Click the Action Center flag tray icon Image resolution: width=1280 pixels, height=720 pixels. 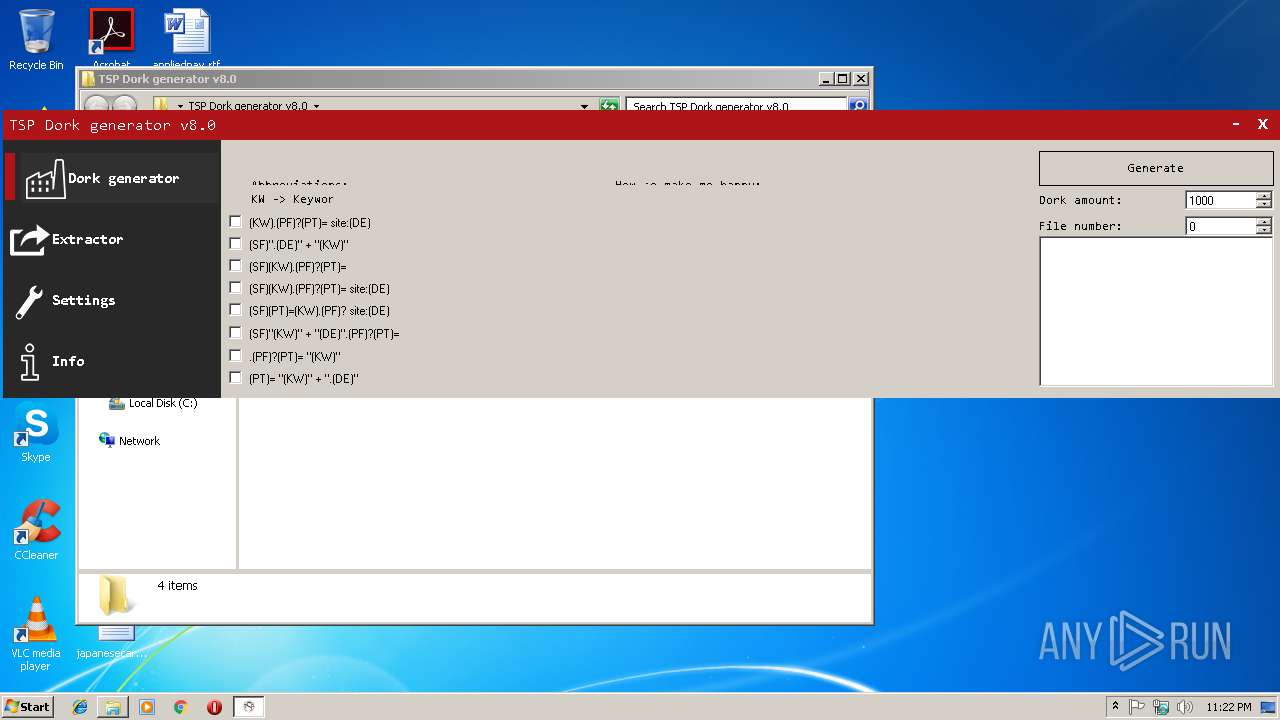click(x=1137, y=707)
